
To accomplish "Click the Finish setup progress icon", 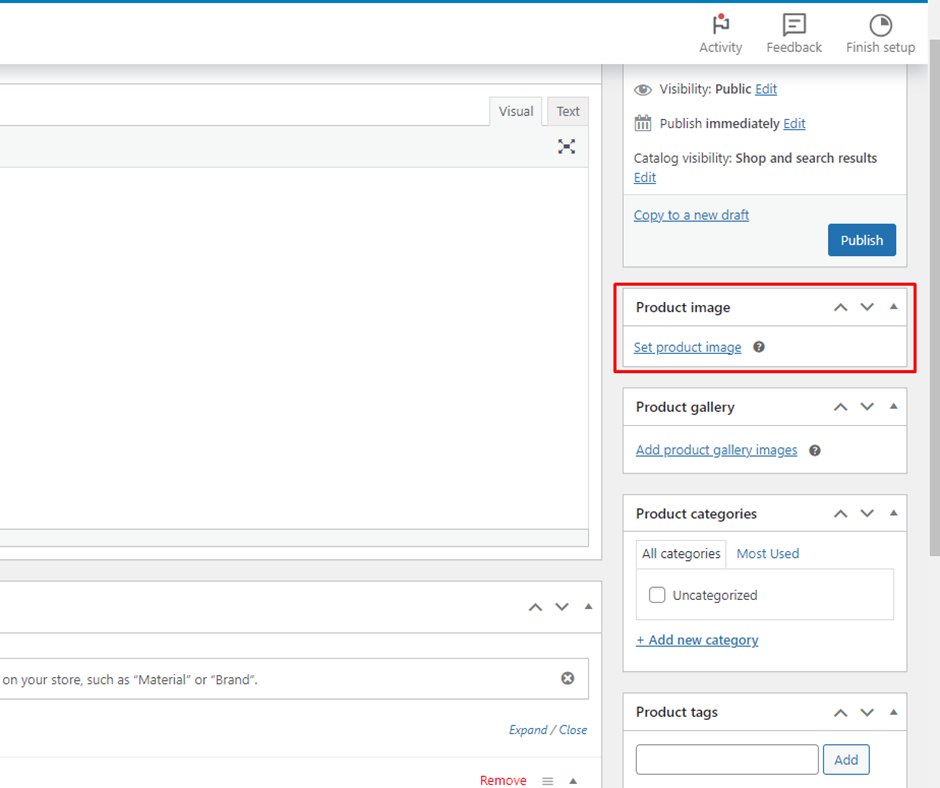I will click(880, 26).
